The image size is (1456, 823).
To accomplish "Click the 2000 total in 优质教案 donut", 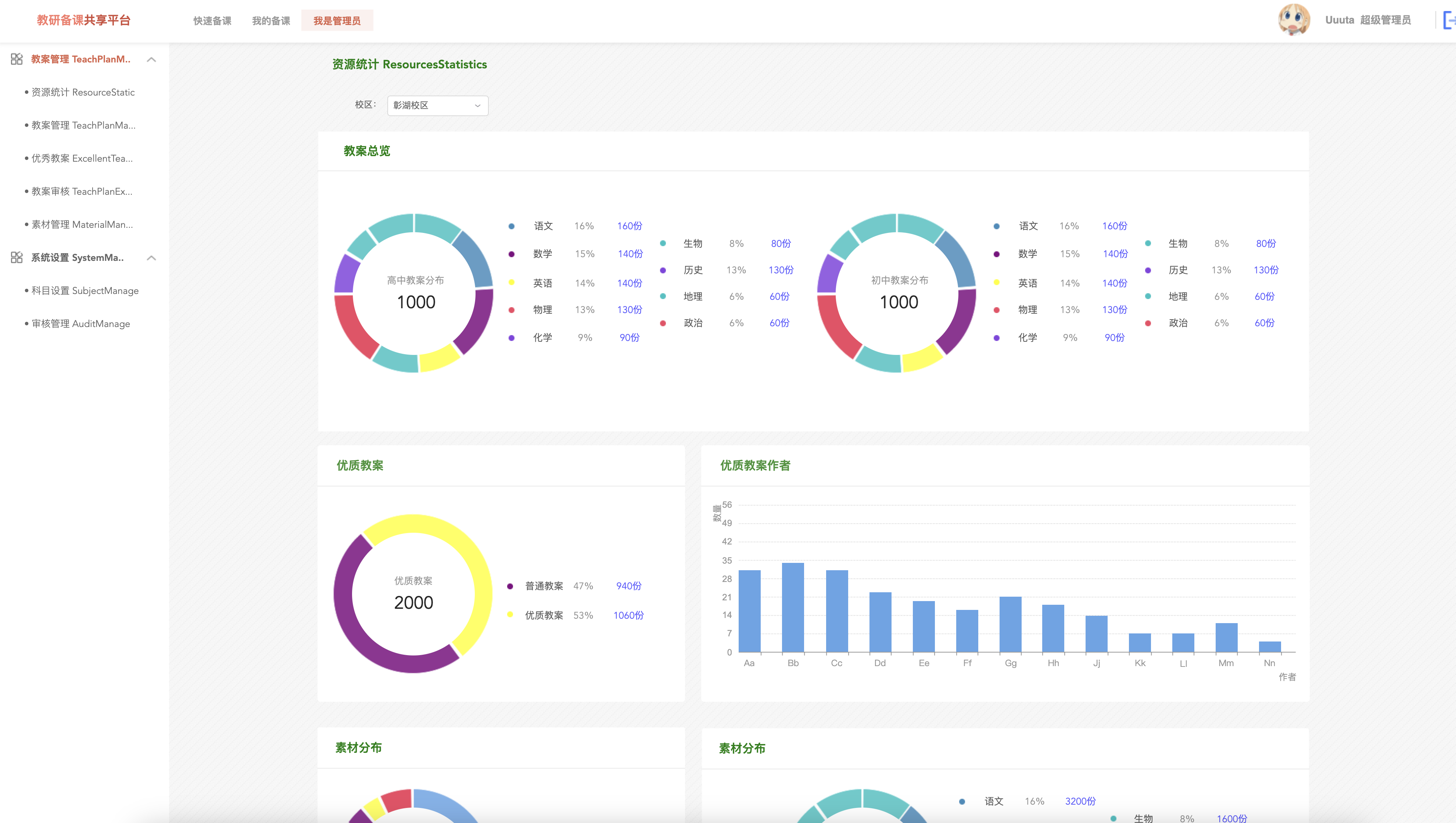I will coord(414,603).
